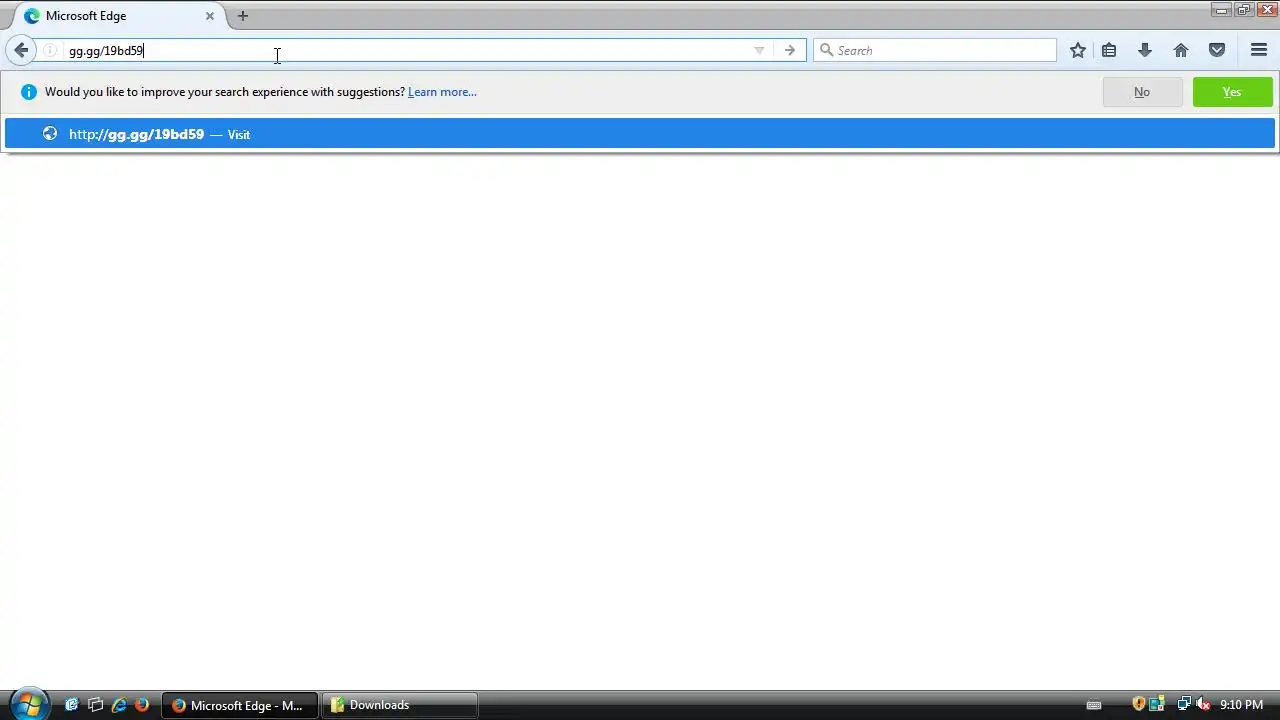Click the Learn more link

(442, 92)
